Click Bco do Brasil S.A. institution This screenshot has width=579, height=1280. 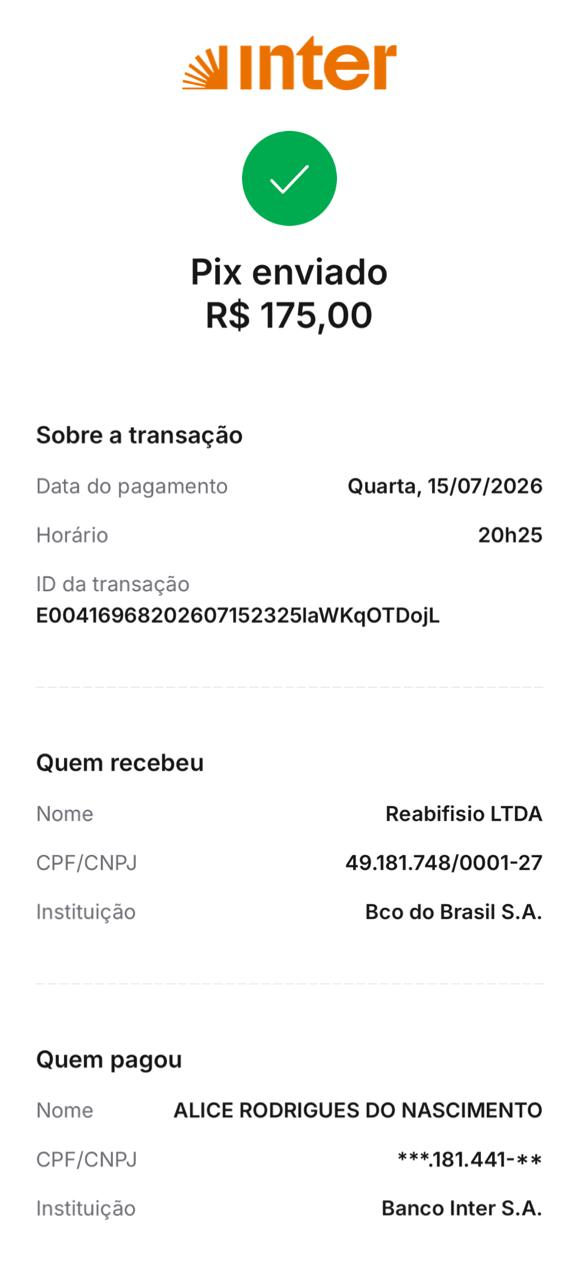[454, 912]
